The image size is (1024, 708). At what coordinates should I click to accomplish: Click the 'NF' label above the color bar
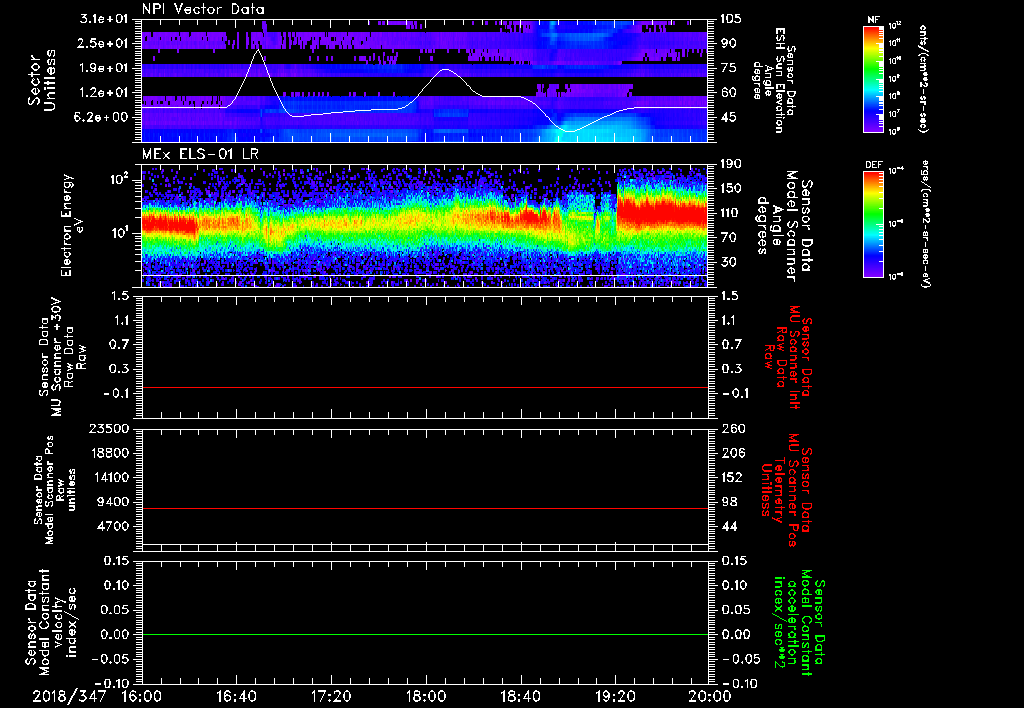coord(873,20)
